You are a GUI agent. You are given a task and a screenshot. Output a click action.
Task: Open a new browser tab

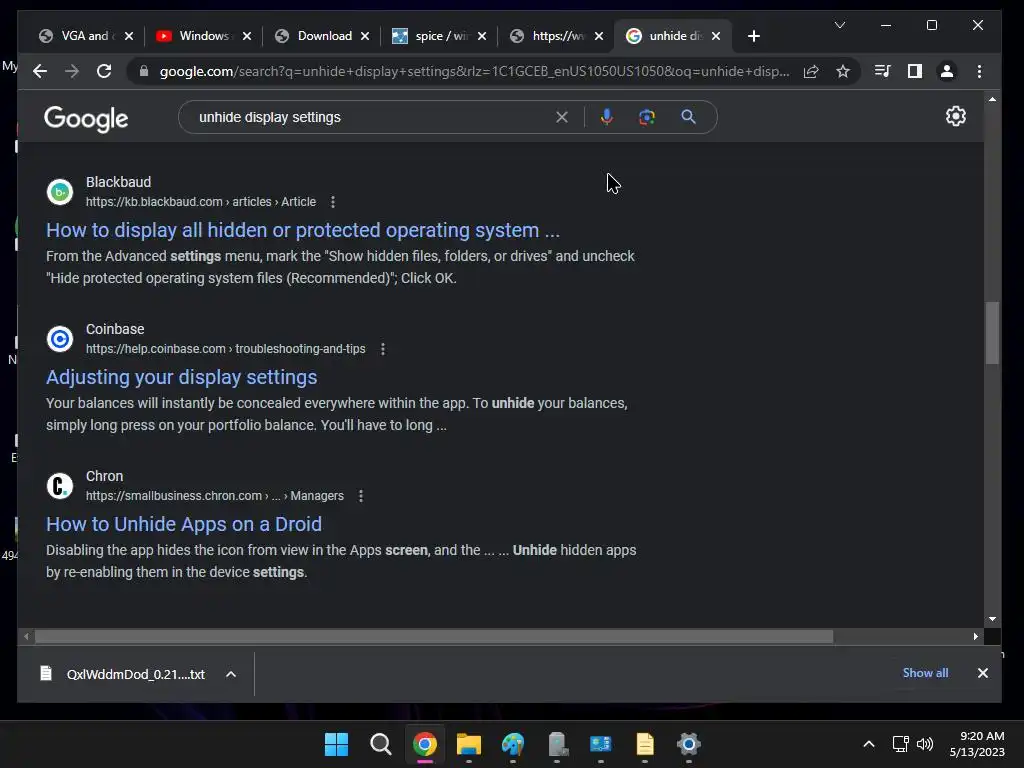(x=754, y=36)
